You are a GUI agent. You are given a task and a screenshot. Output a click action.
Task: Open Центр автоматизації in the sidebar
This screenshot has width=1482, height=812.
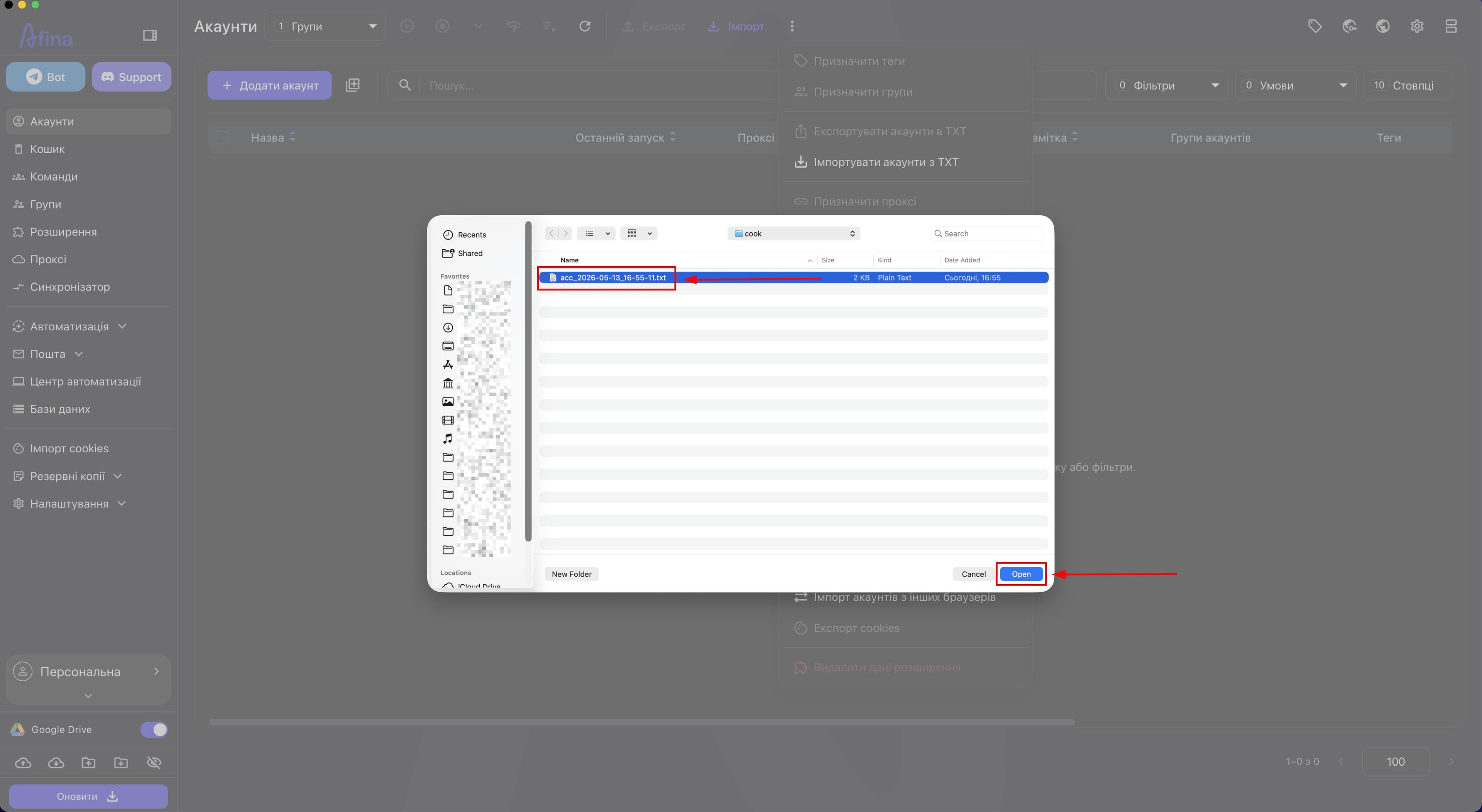[89, 382]
